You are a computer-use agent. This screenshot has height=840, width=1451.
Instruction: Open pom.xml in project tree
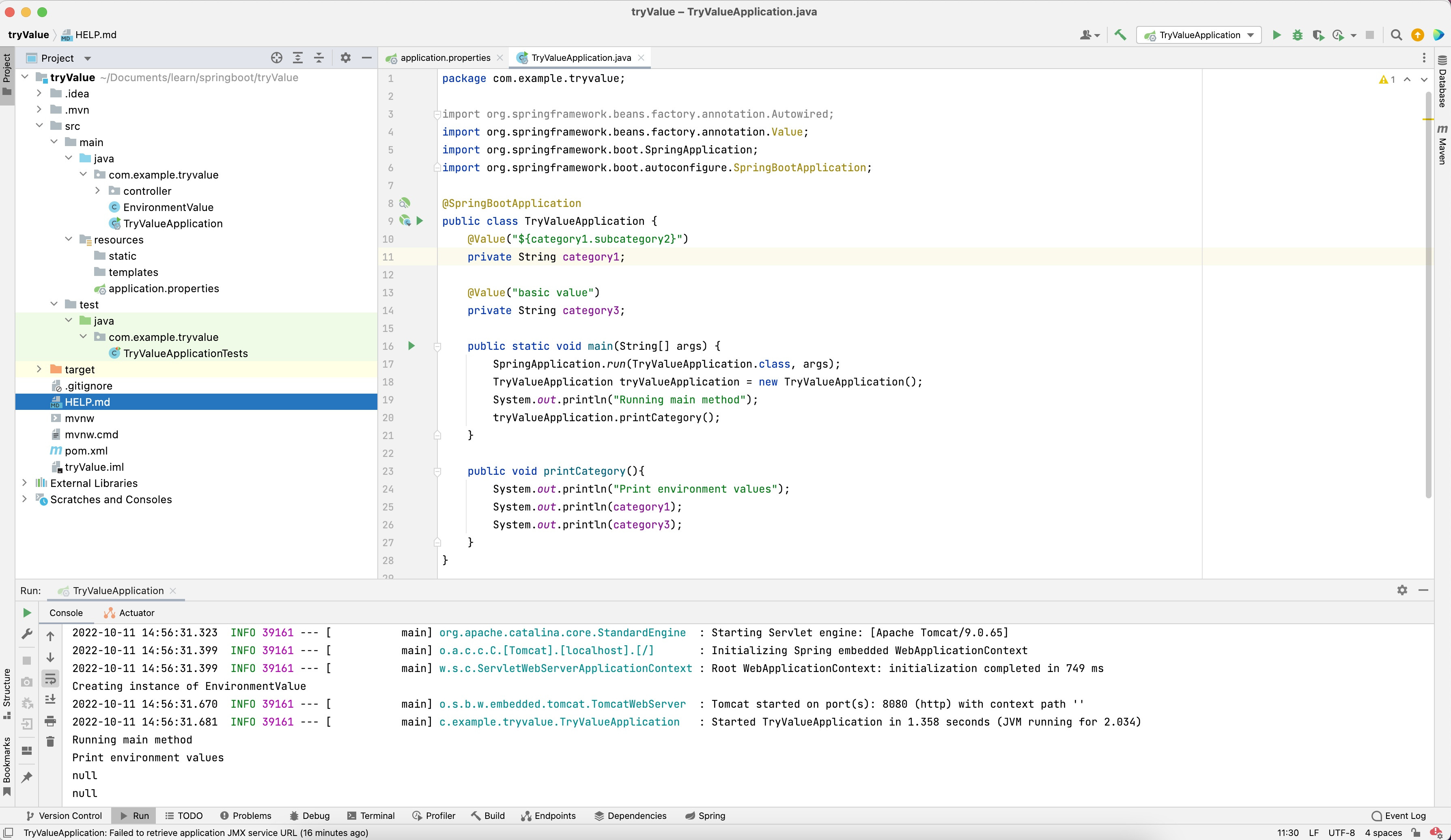tap(86, 450)
